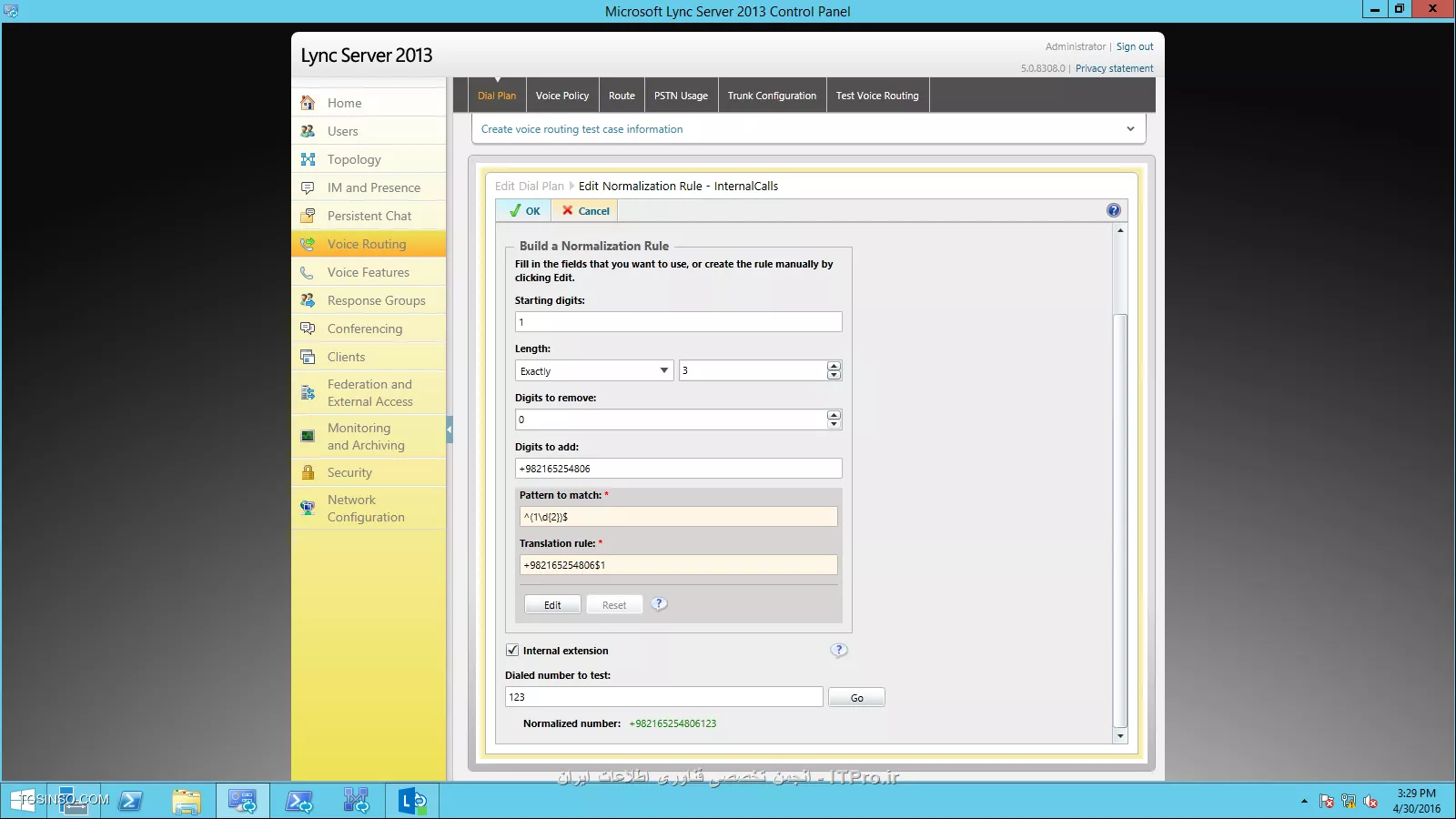Click the Topology icon in sidebar
Viewport: 1456px width, 819px height.
[308, 159]
